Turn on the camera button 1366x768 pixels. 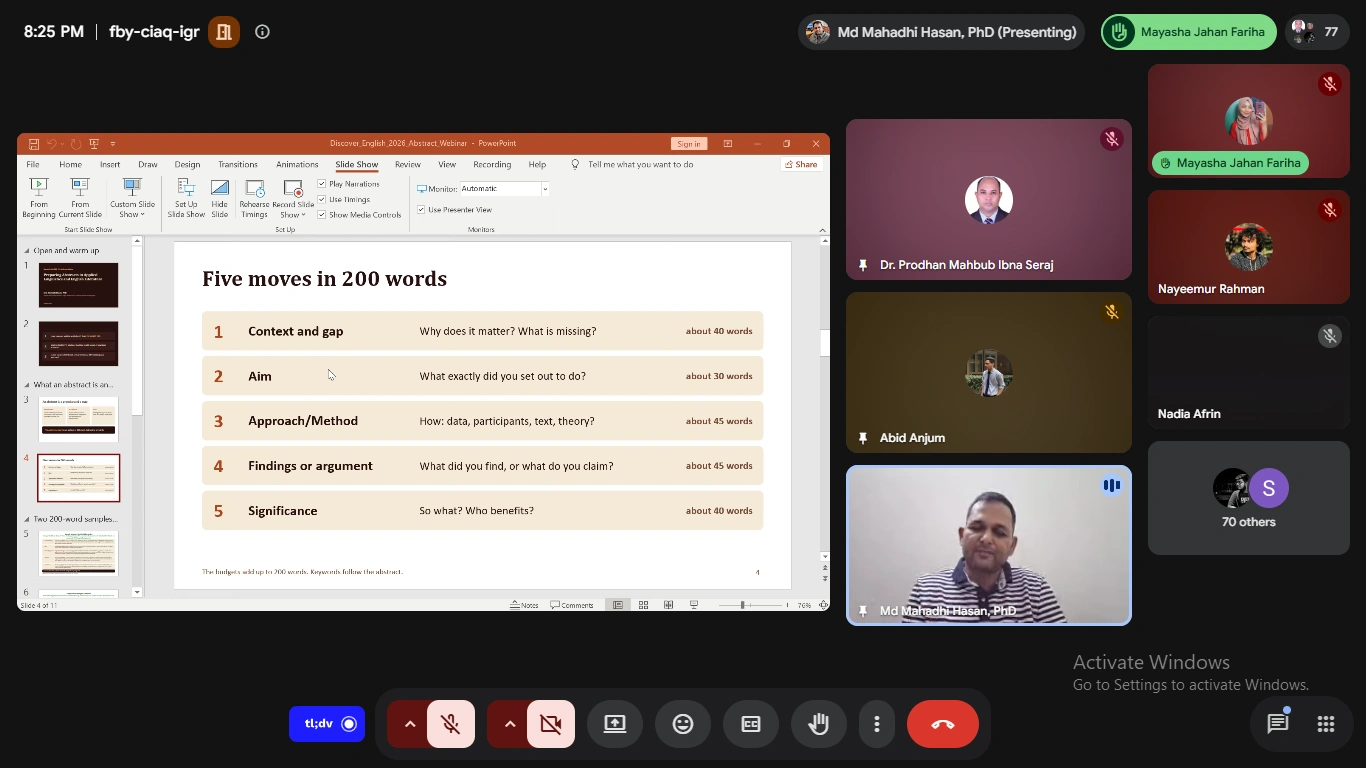coord(551,724)
